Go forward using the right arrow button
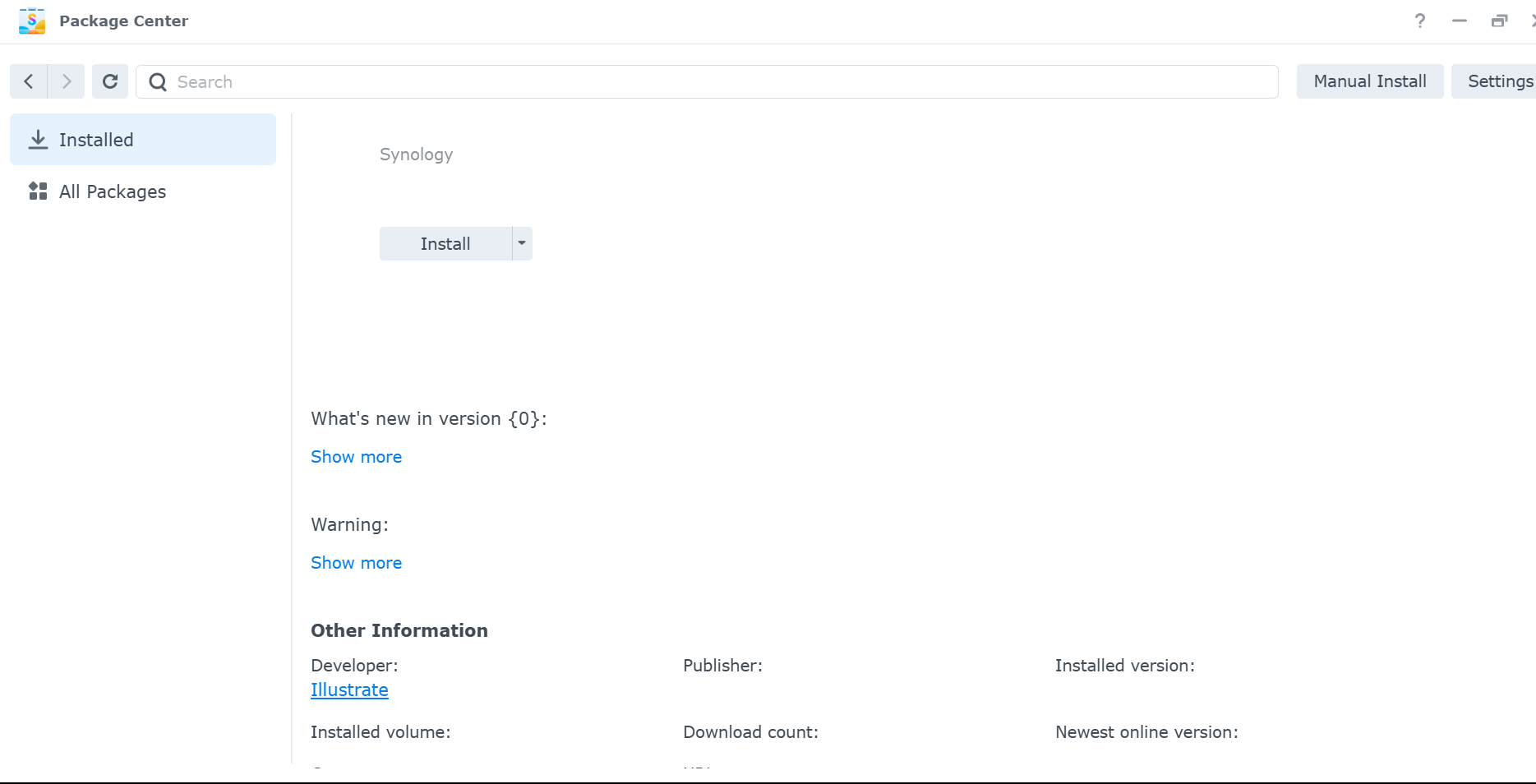Viewport: 1536px width, 784px height. tap(67, 81)
